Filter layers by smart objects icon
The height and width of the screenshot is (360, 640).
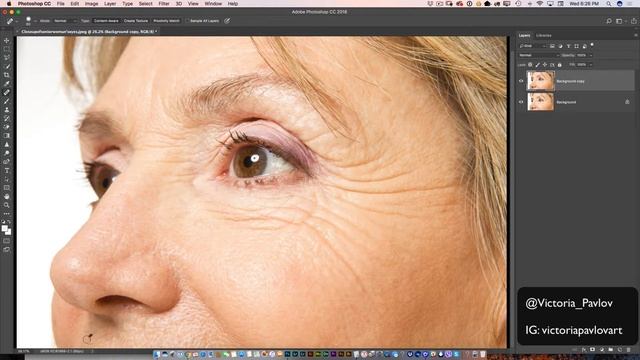pyautogui.click(x=584, y=46)
